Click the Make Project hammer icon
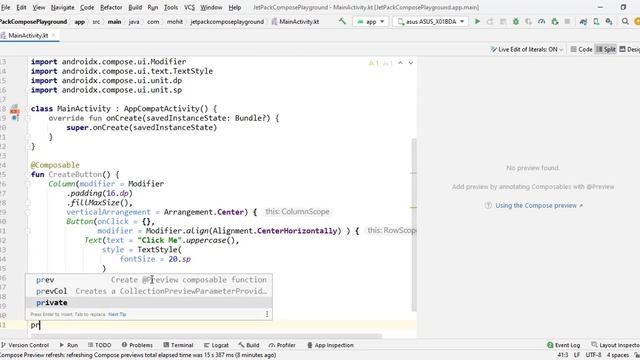The image size is (640, 360). pos(342,21)
